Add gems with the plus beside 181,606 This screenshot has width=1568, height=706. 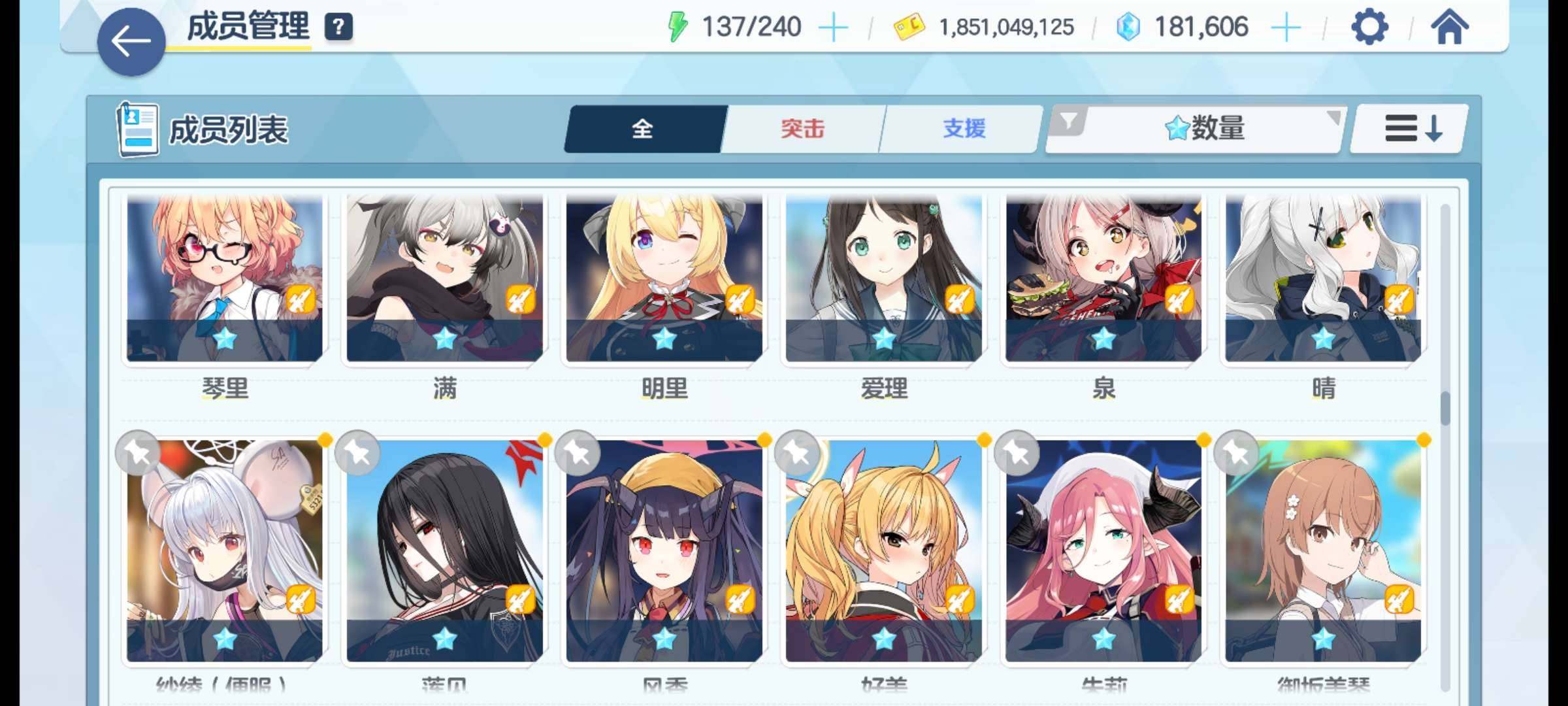coord(1286,28)
